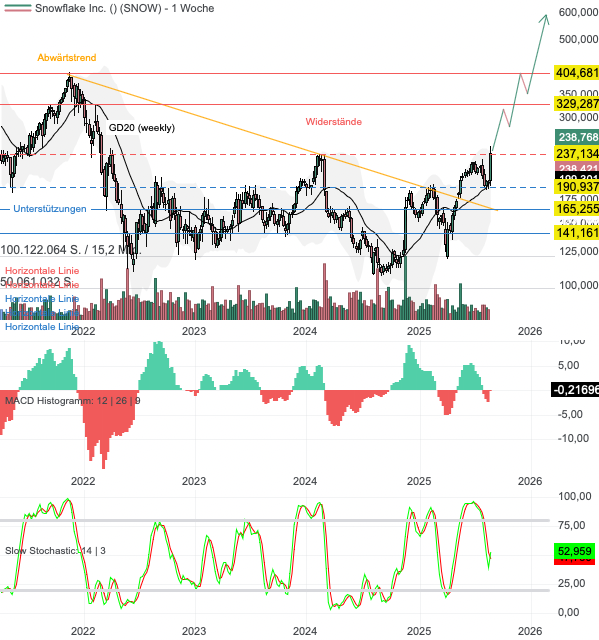Click the MACD Histogramm: 12 | 26 | 9 label
Screen dimensions: 599x640
[73, 401]
